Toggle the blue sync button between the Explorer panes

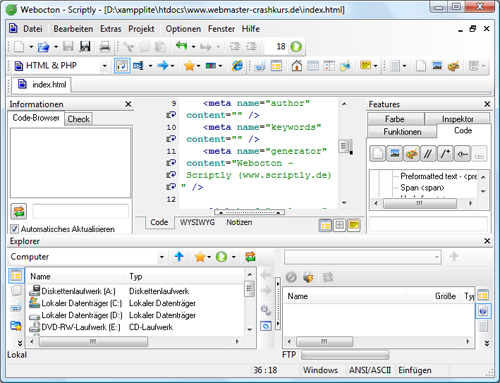point(266,326)
